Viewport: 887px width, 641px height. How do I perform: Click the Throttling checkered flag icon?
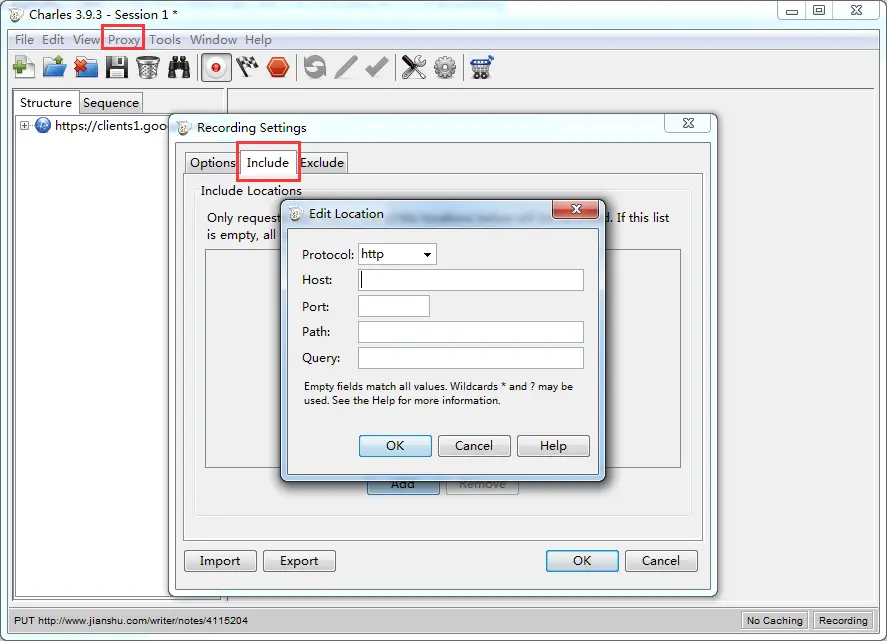(247, 68)
